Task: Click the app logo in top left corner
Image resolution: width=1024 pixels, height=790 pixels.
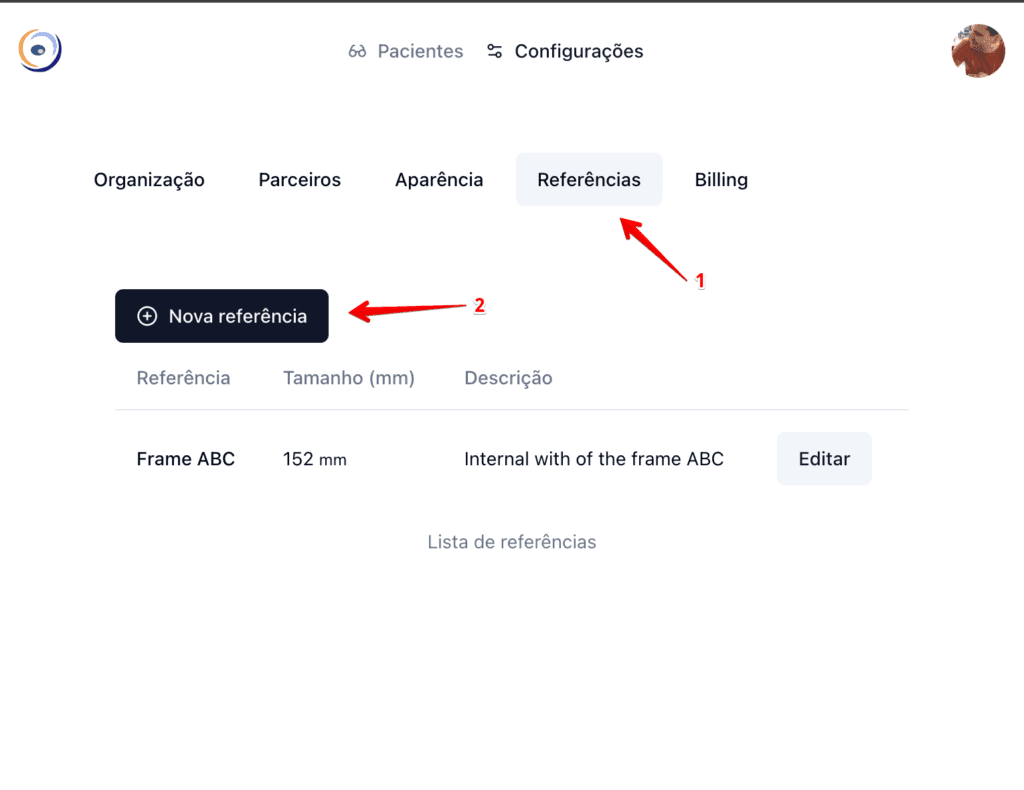Action: [x=39, y=50]
